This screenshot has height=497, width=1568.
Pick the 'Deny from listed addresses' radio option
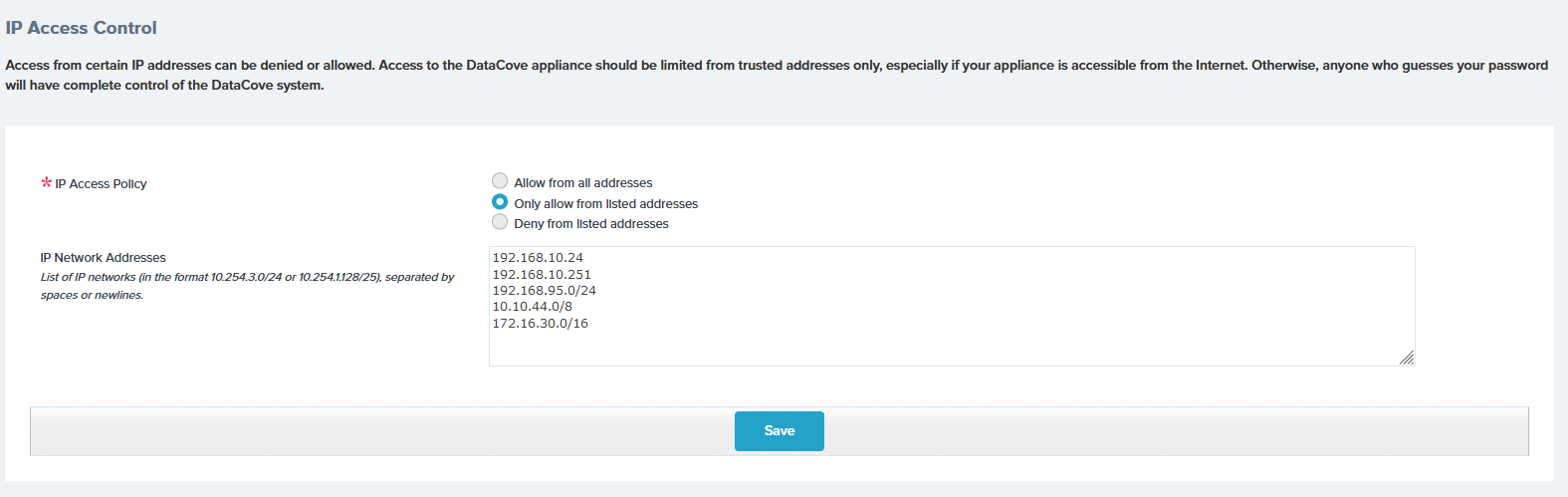[x=500, y=221]
